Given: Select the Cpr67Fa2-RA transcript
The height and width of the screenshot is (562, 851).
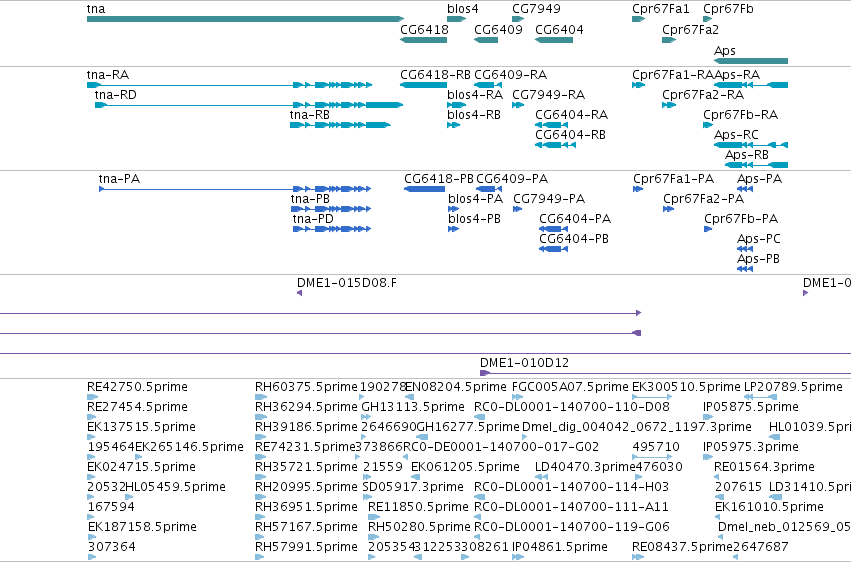Looking at the screenshot, I should [x=669, y=105].
